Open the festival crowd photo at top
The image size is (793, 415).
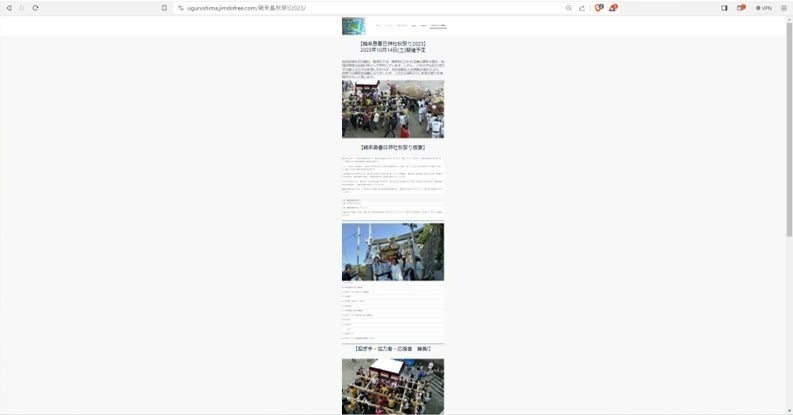coord(392,109)
